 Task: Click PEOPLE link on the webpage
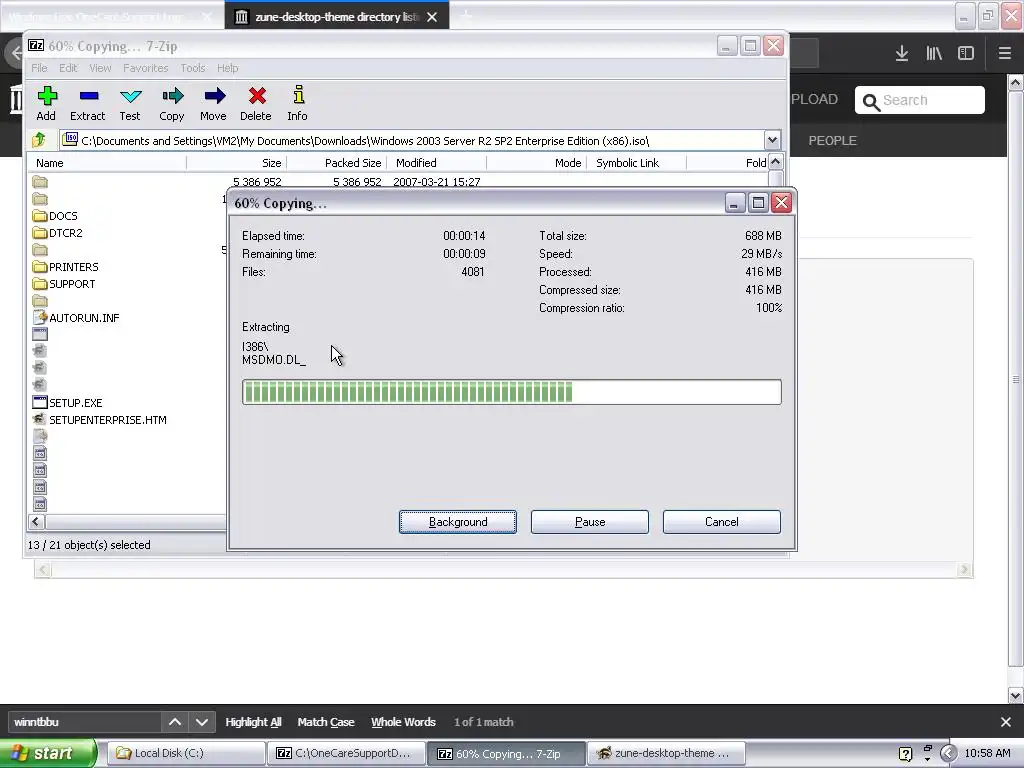(x=833, y=140)
